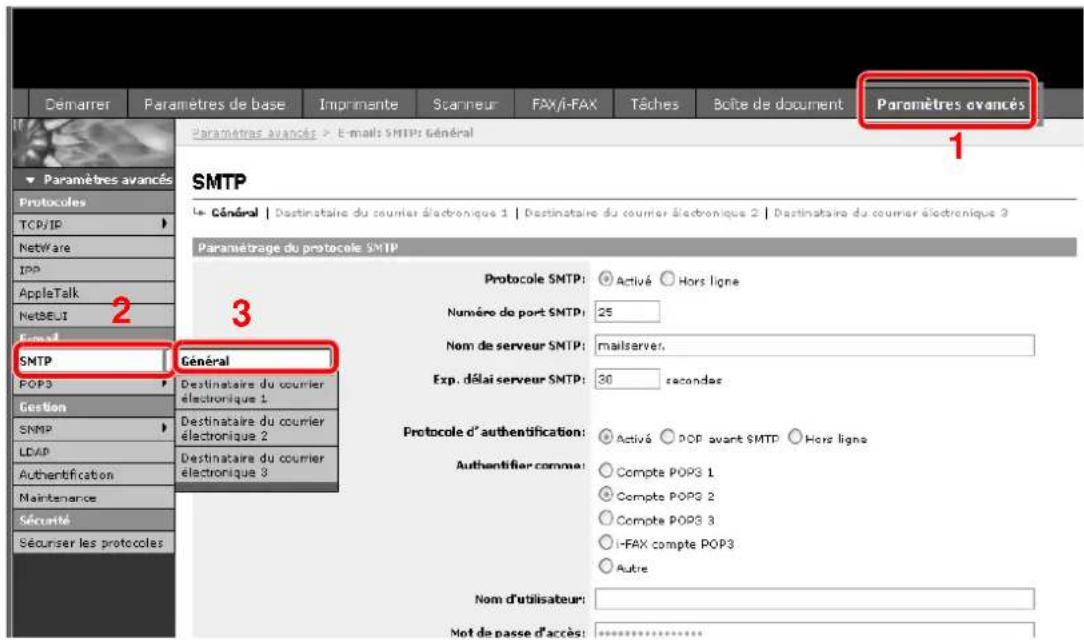Choose Général in the SMTP flyout menu
1084x640 pixels.
[255, 360]
